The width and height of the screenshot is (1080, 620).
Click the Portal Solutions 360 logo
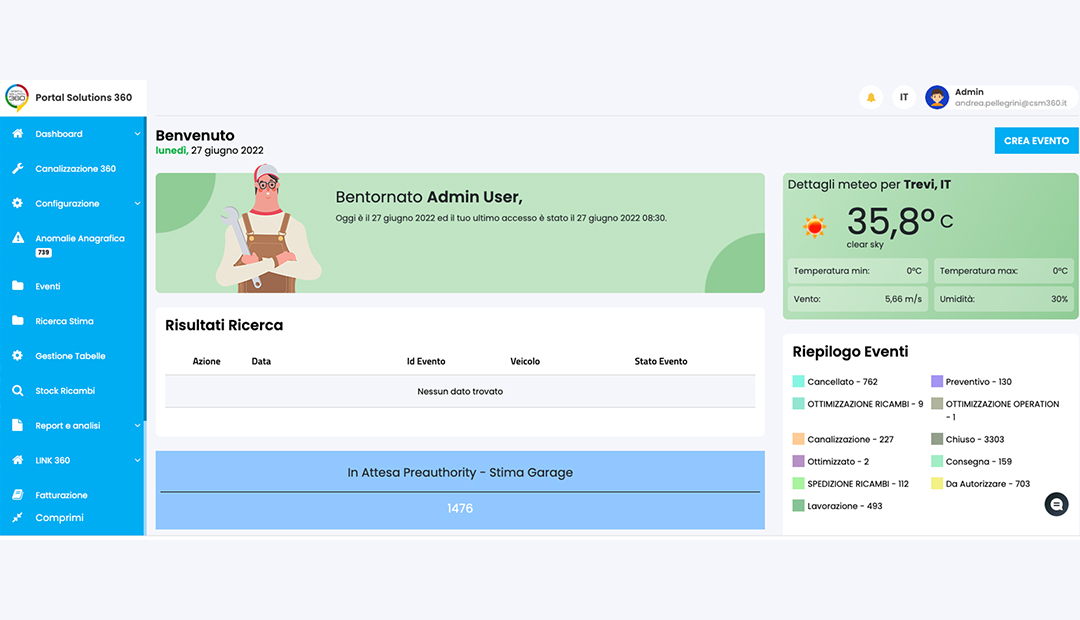(x=17, y=97)
